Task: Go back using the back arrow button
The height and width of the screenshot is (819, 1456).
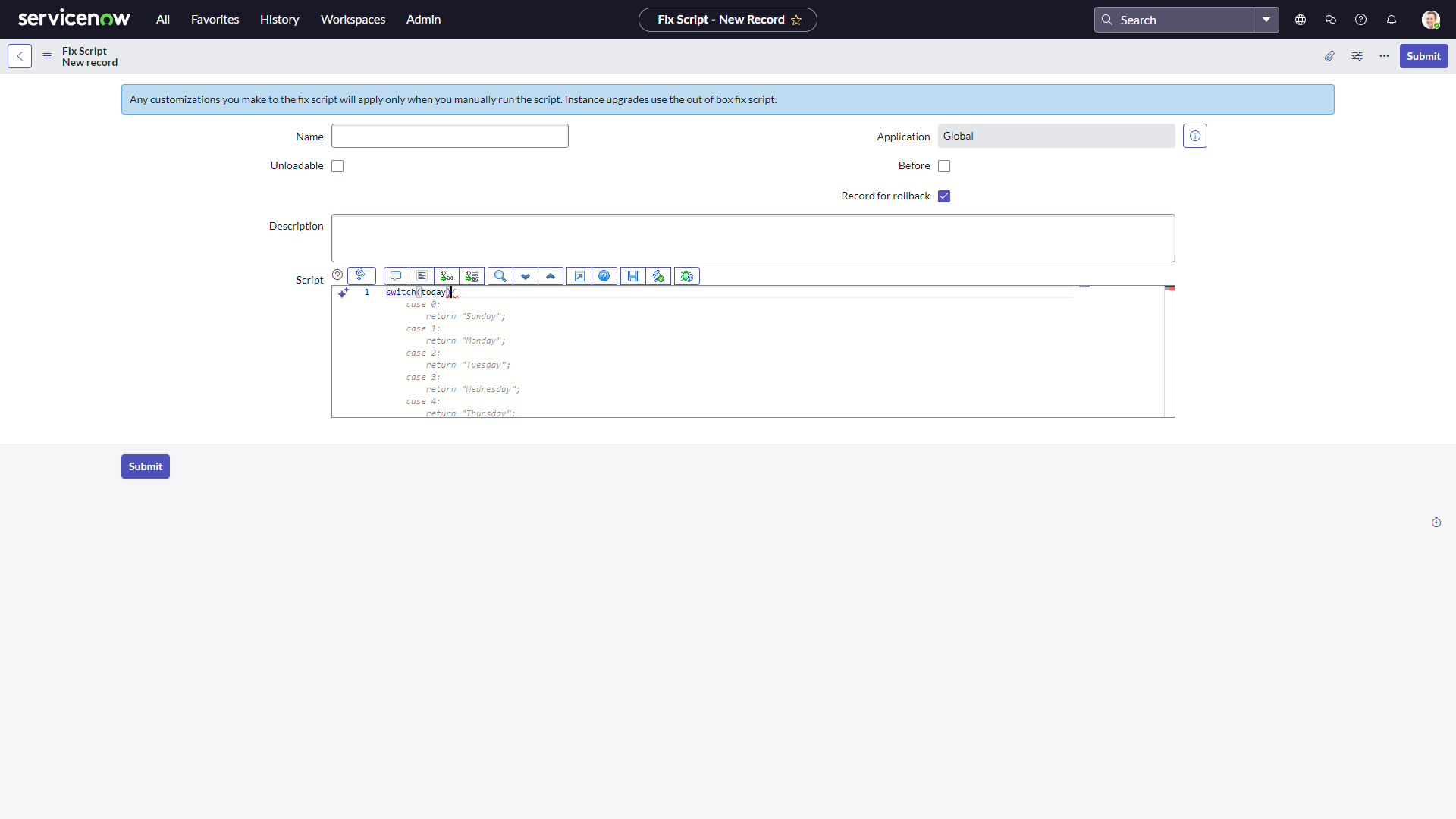Action: 20,56
